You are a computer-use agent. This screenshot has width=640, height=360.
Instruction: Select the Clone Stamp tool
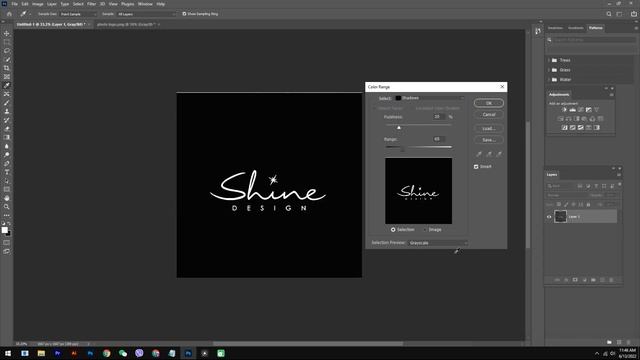tap(7, 111)
